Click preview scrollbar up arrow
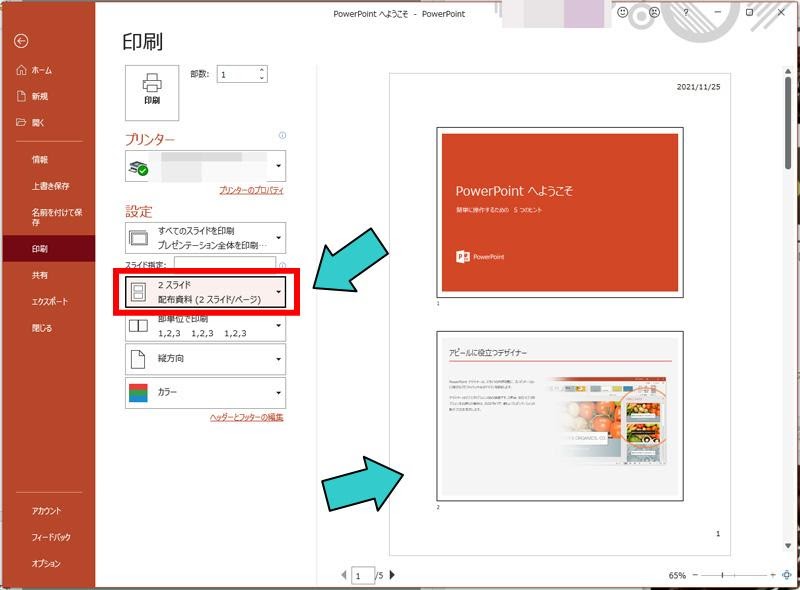This screenshot has height=590, width=800. (x=788, y=71)
